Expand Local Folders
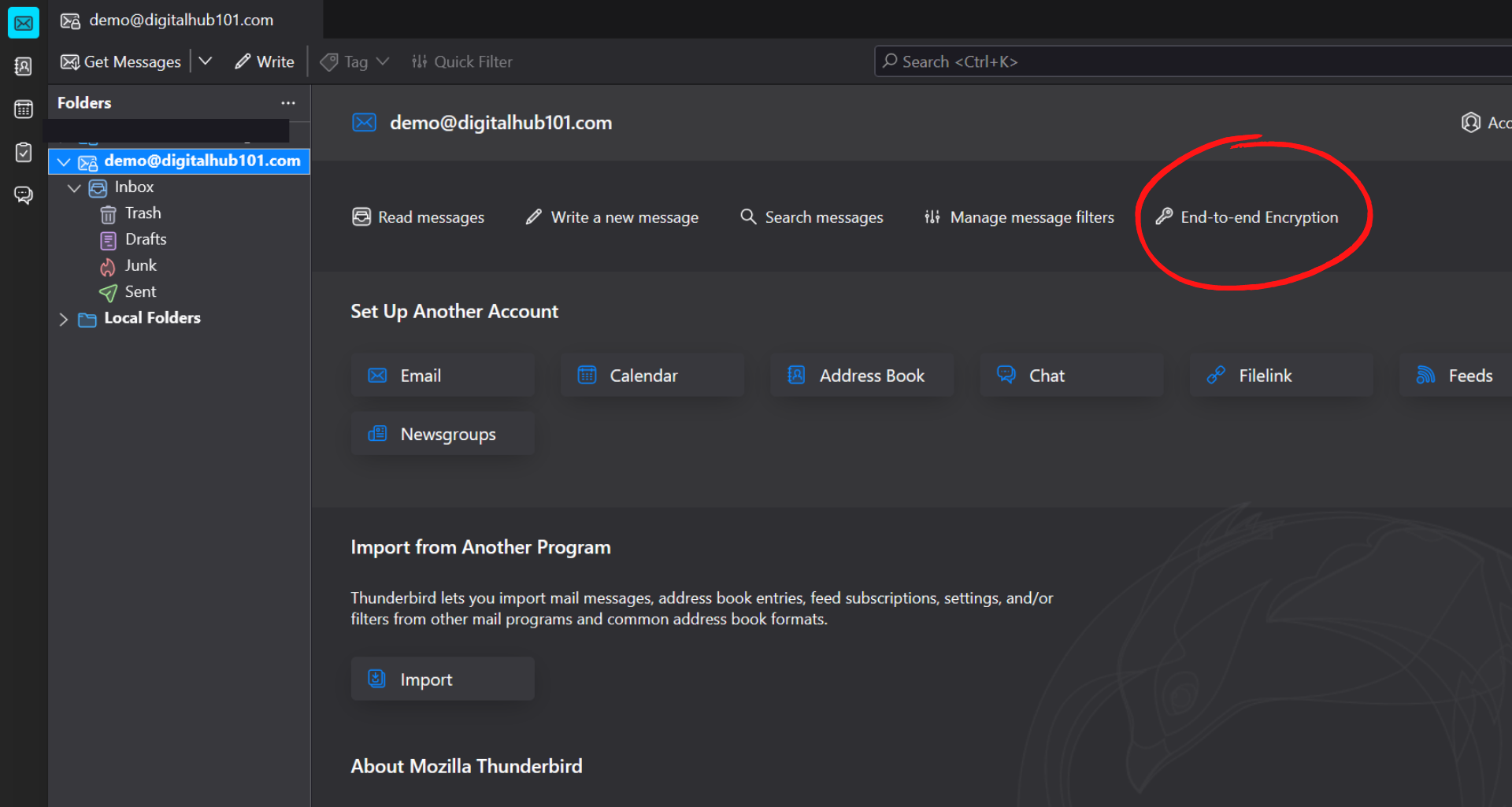 click(64, 319)
